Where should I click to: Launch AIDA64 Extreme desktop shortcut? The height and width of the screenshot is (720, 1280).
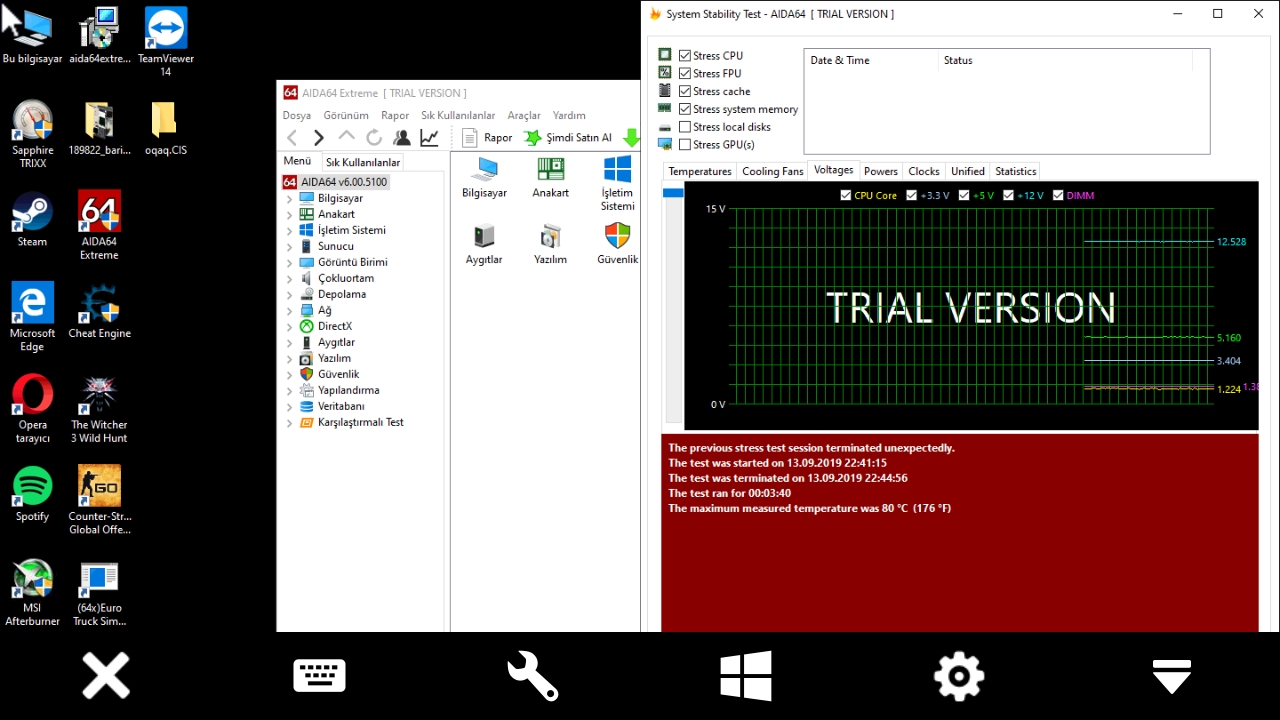pyautogui.click(x=99, y=225)
